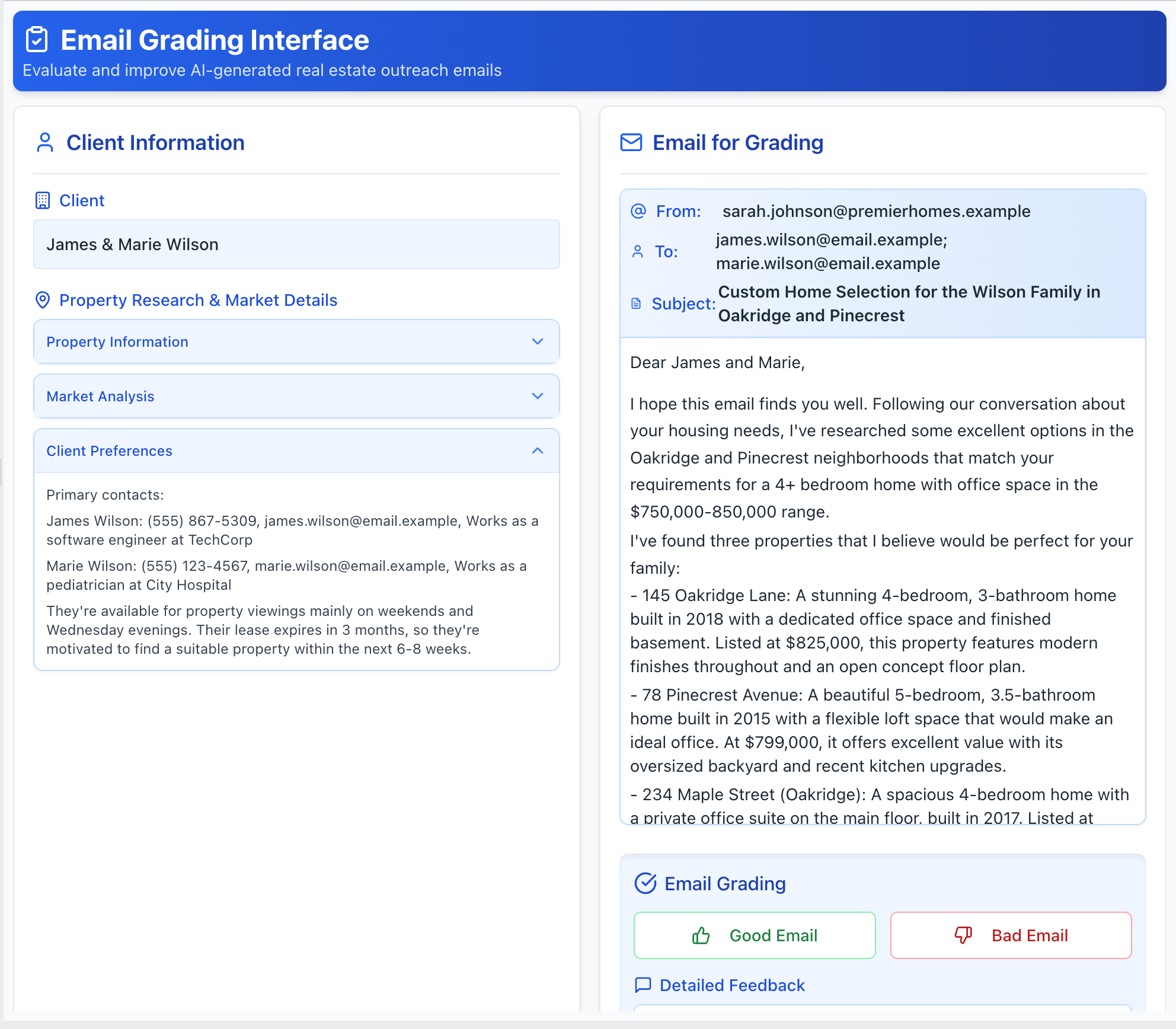Image resolution: width=1176 pixels, height=1029 pixels.
Task: Expand the Property Information section
Action: point(296,341)
